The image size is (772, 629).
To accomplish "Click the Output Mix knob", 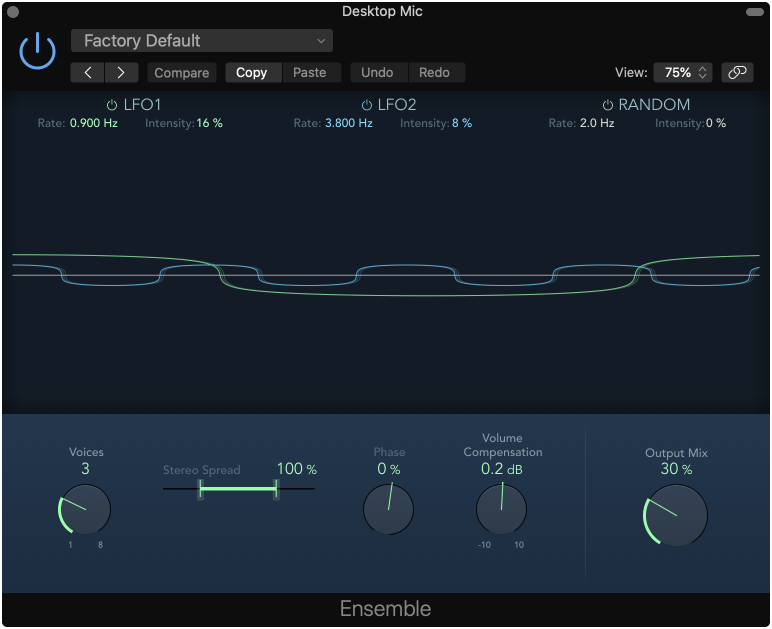I will click(x=676, y=516).
